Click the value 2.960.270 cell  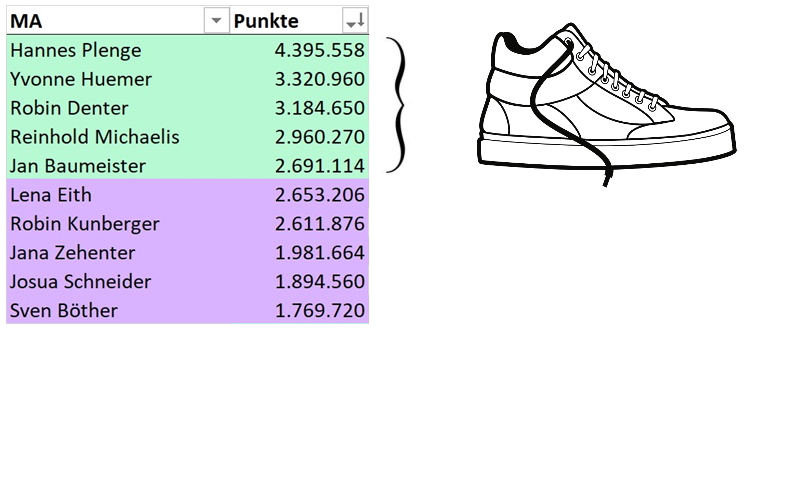pos(299,137)
